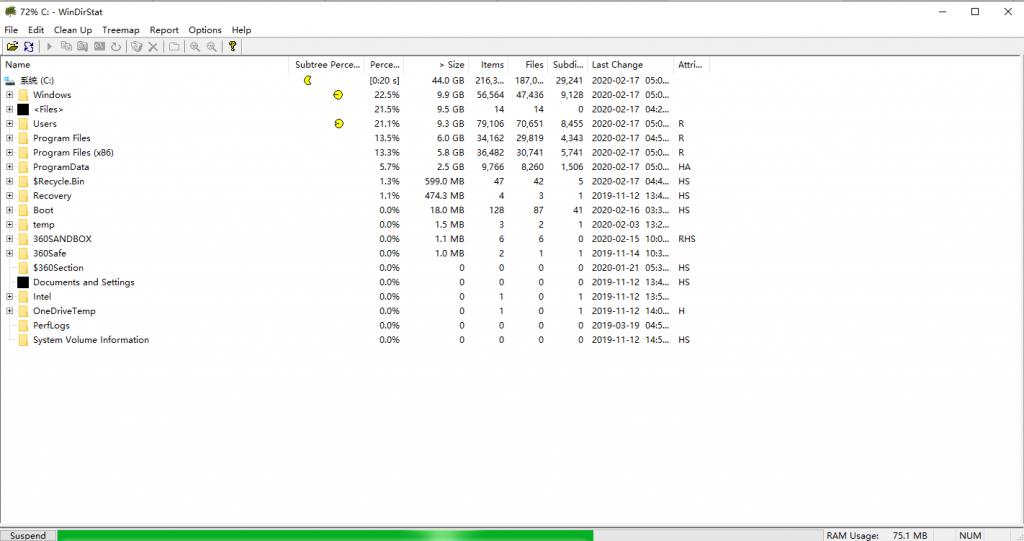Open the Report menu
The image size is (1024, 541).
pos(164,30)
